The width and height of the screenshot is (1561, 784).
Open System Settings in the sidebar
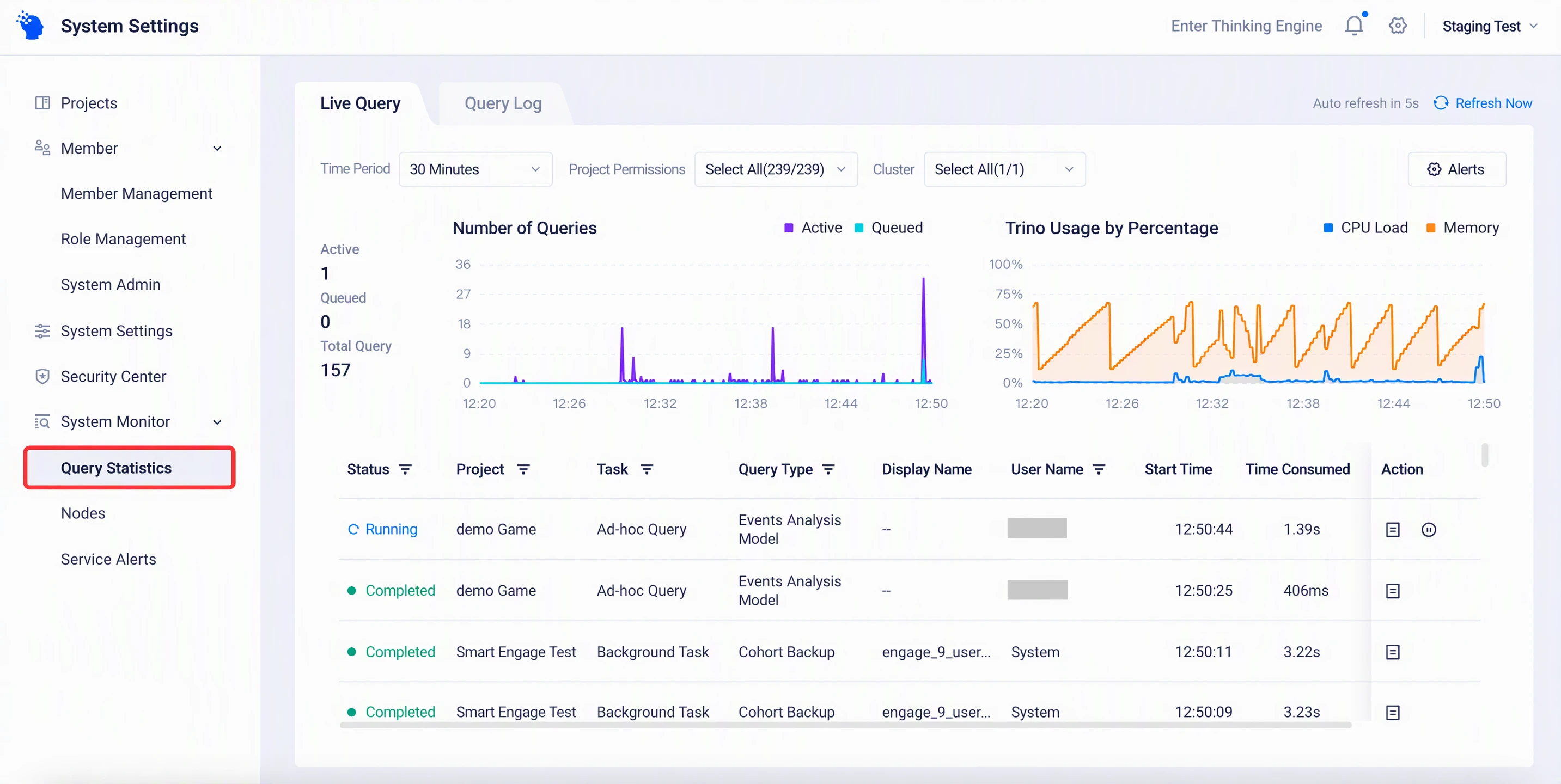(x=117, y=331)
